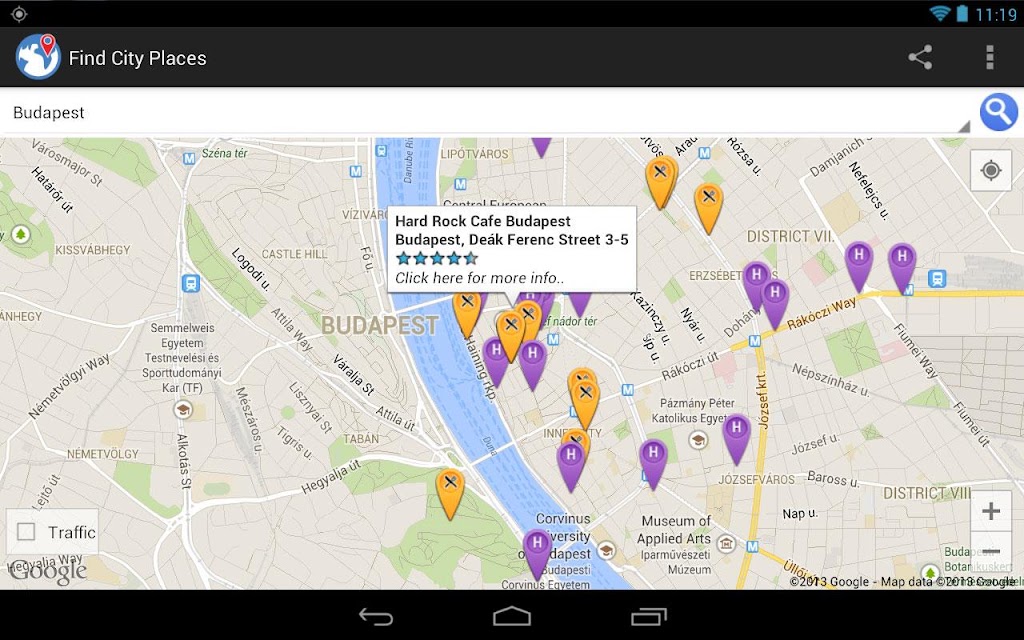Image resolution: width=1024 pixels, height=640 pixels.
Task: Select hotel marker directly above Rákóczi Way label
Action: point(775,304)
